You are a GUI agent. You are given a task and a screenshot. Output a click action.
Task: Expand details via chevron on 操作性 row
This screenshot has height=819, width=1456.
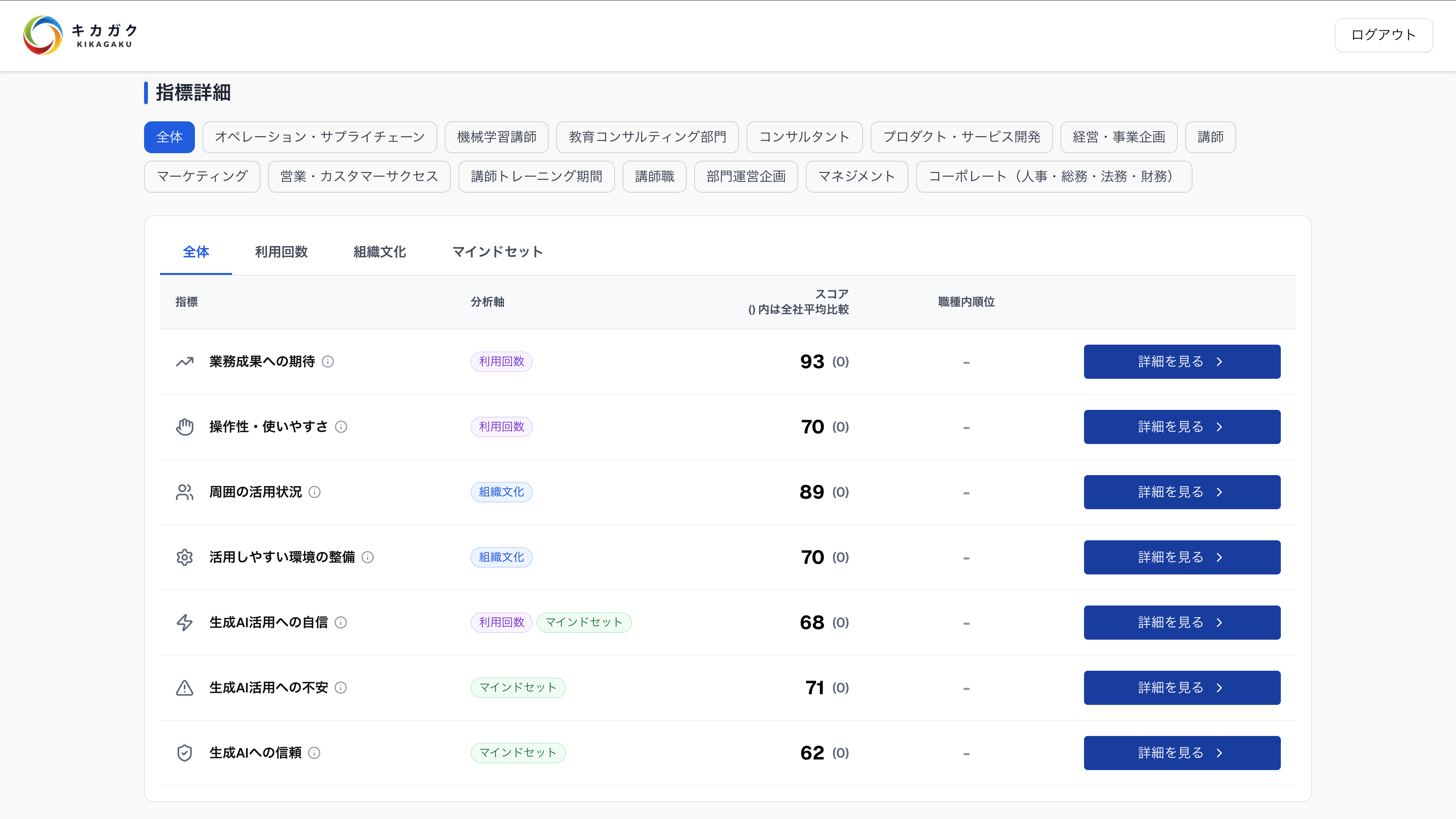(1220, 427)
